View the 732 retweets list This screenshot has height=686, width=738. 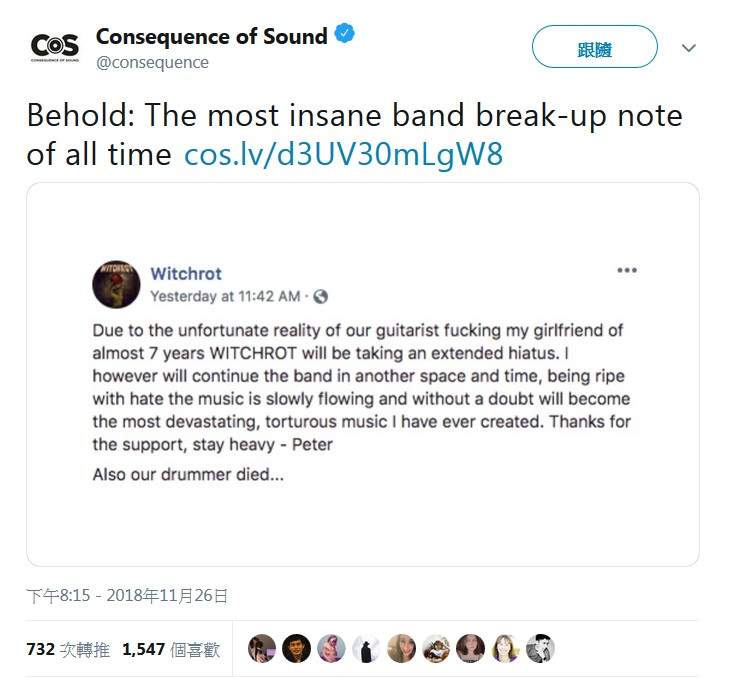click(x=68, y=649)
